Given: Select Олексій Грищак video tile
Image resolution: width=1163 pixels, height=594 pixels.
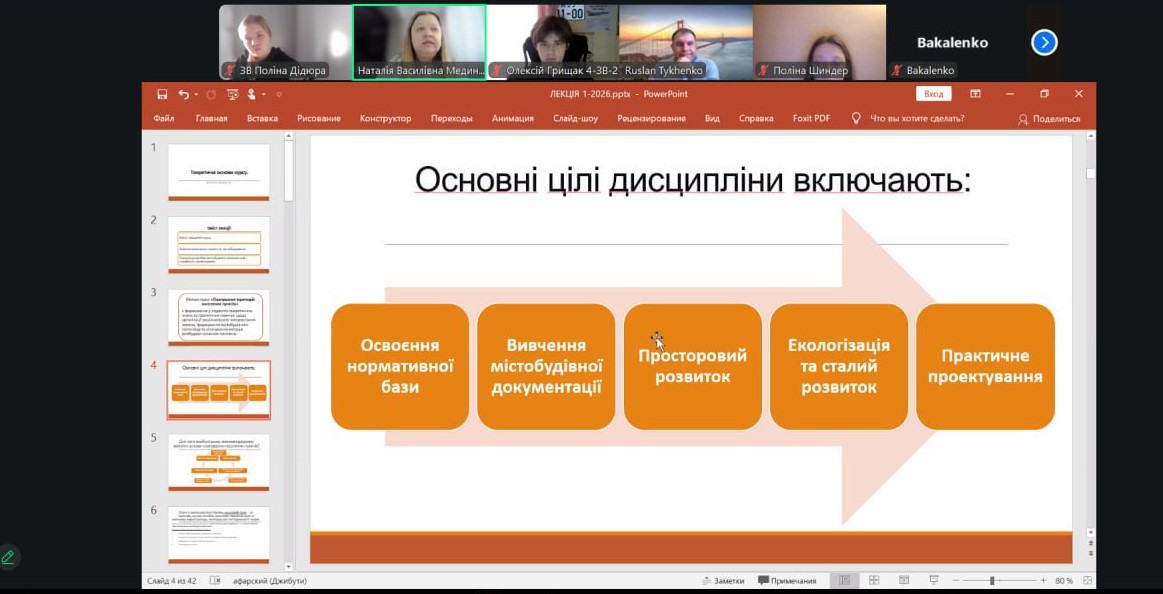Looking at the screenshot, I should tap(553, 42).
